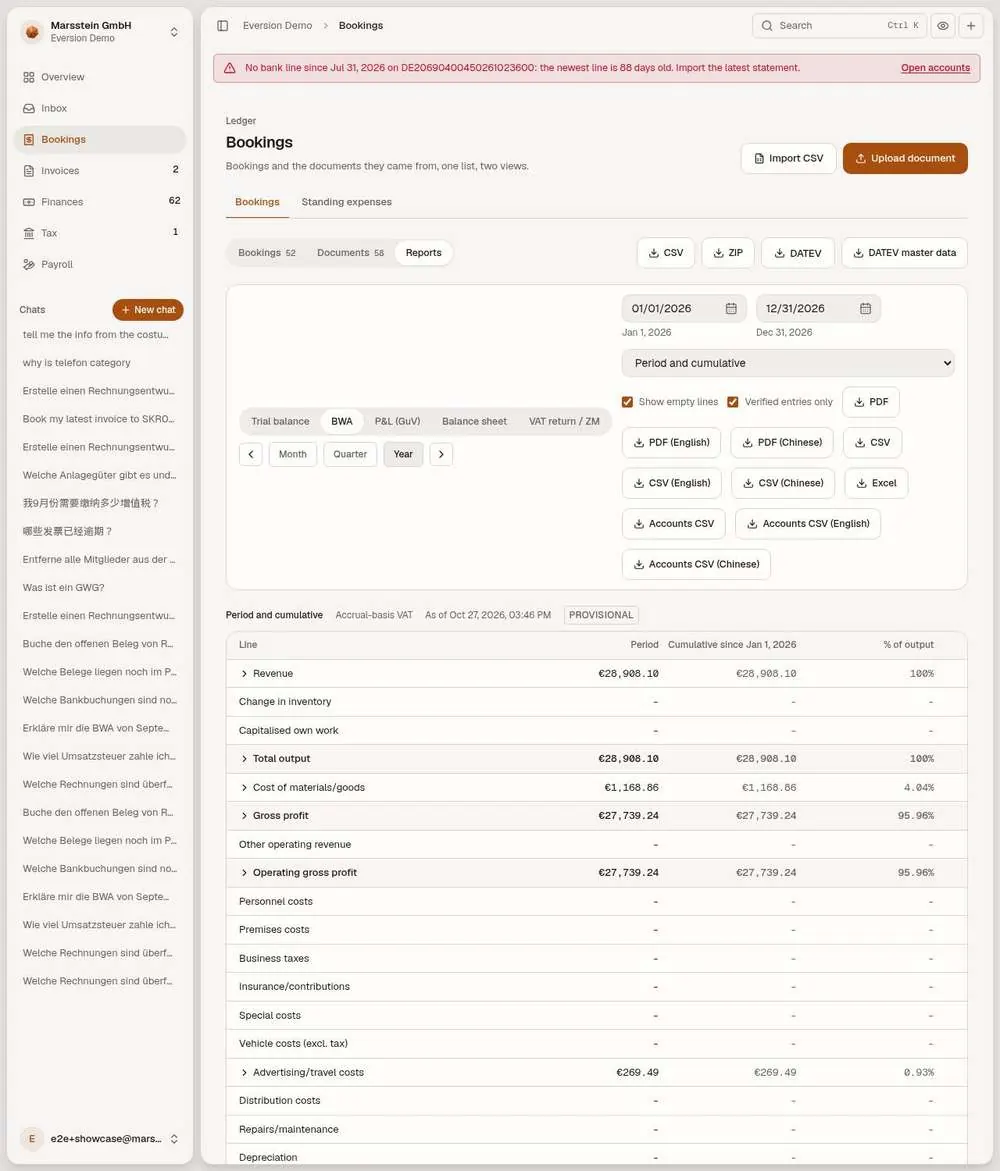Toggle Show empty lines checkbox
The image size is (1000, 1171).
627,402
